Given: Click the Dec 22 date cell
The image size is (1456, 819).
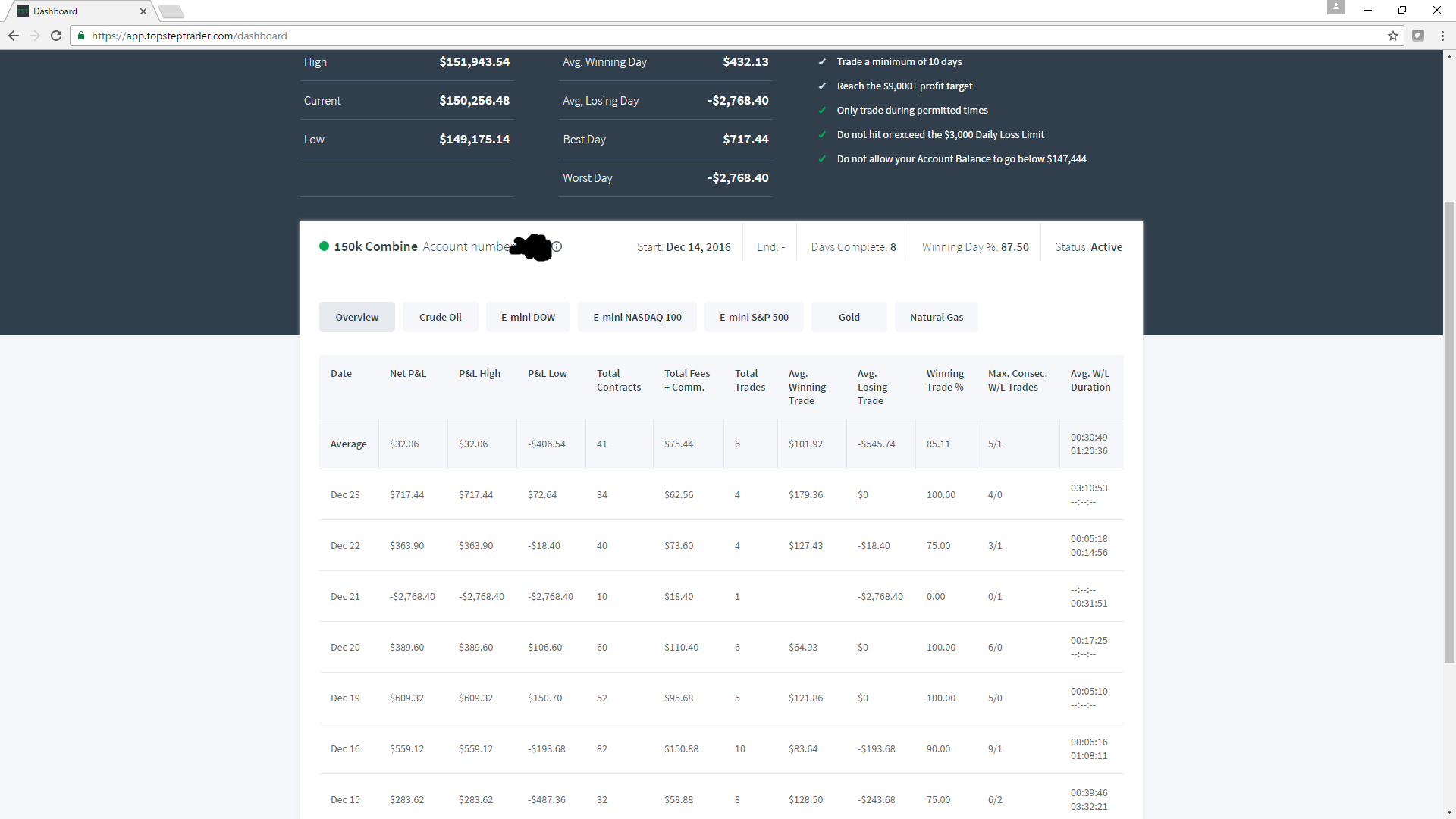Looking at the screenshot, I should point(345,545).
